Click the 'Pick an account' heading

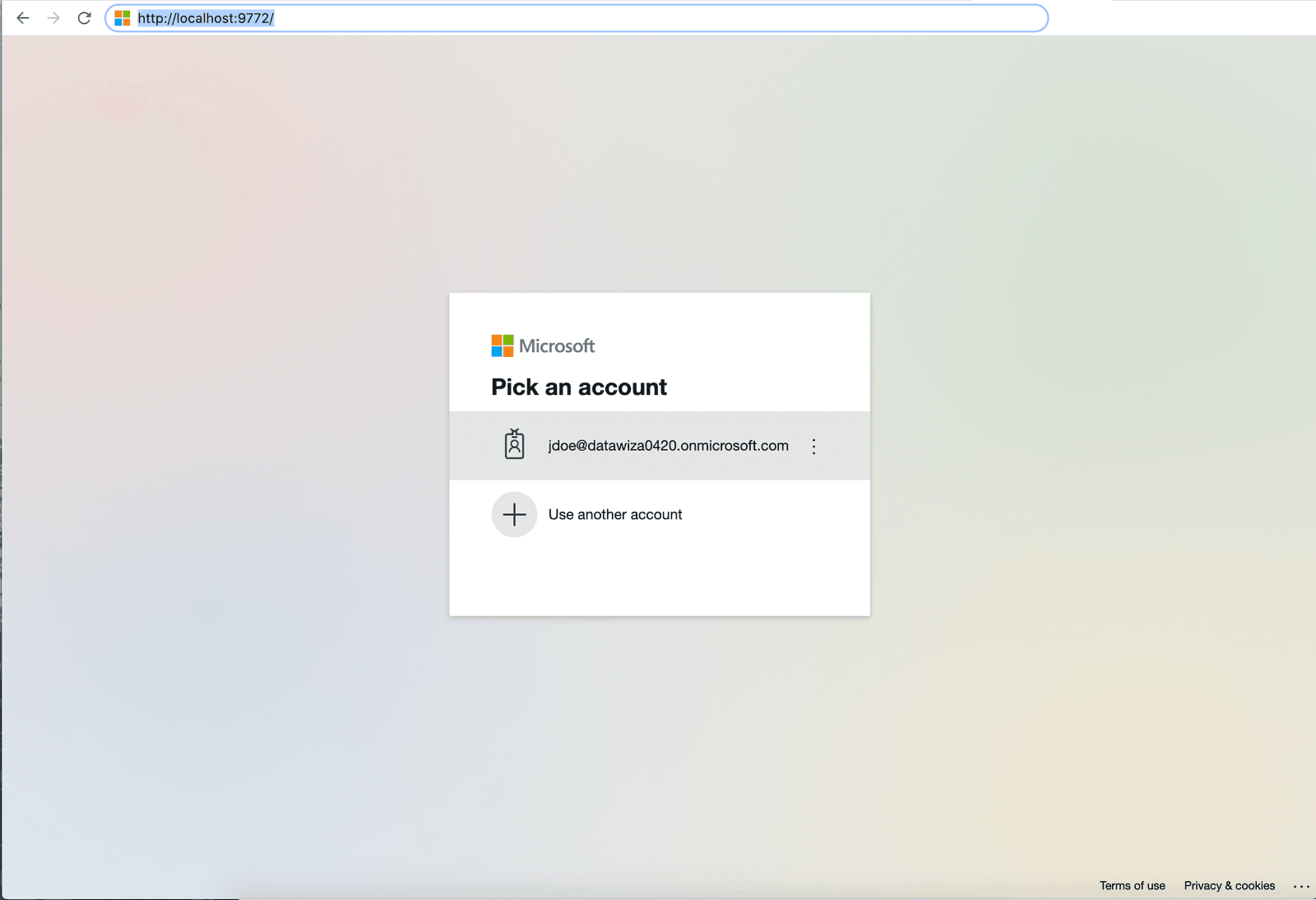(579, 387)
